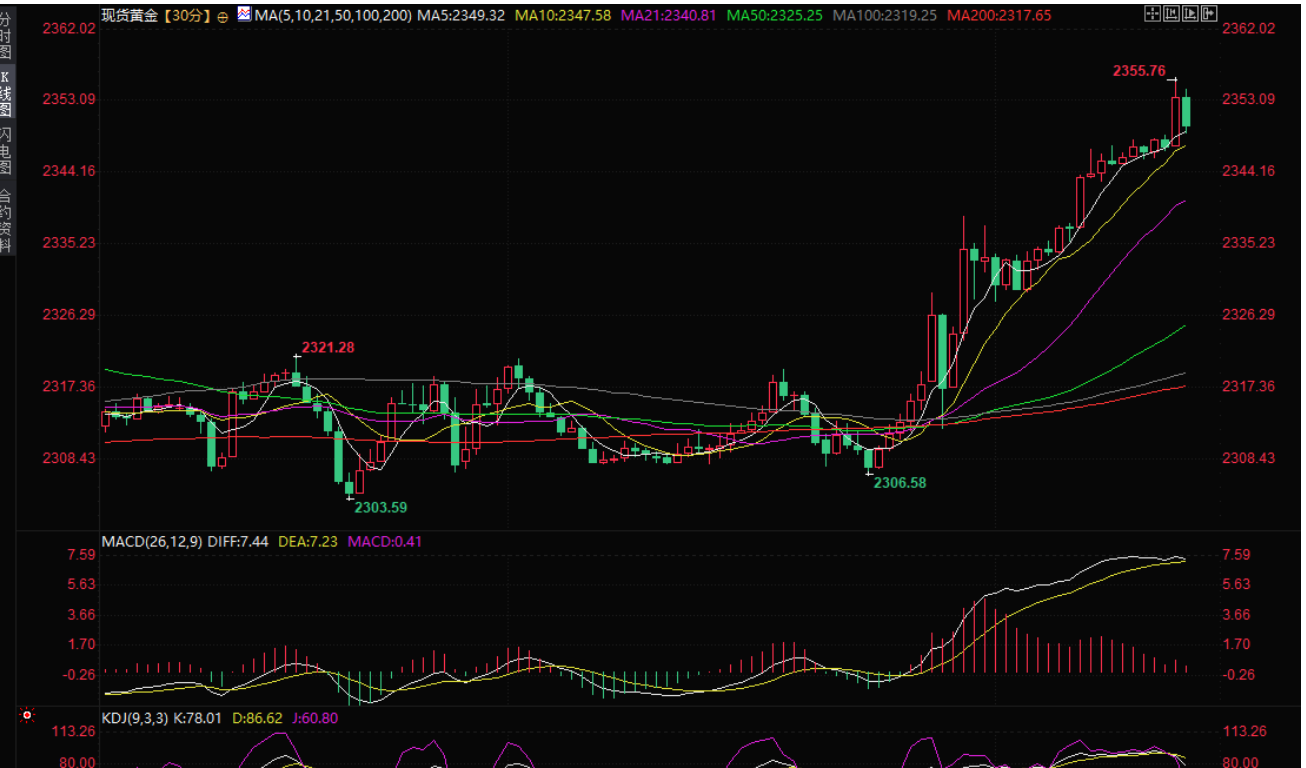Select the MA5:2349.32 readout
The width and height of the screenshot is (1306, 768).
coord(461,16)
